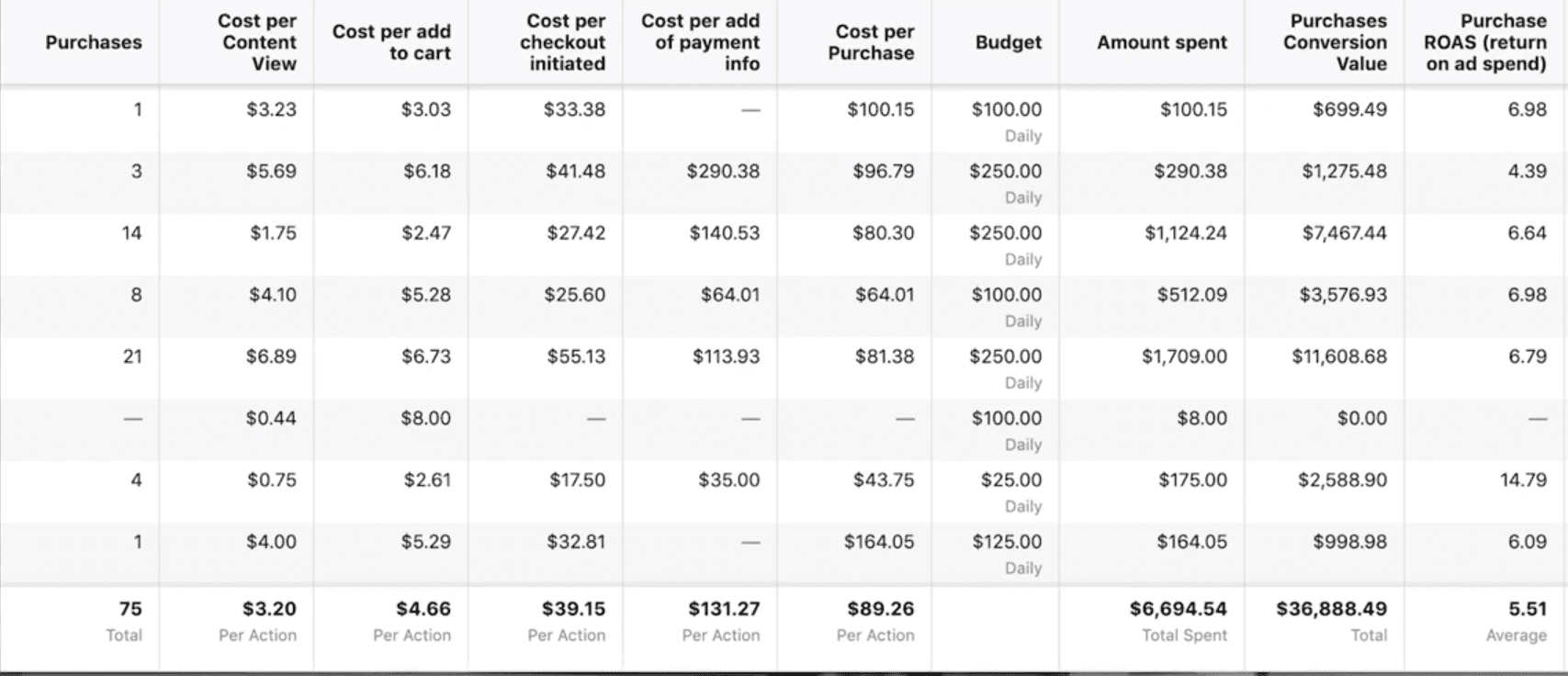Viewport: 1568px width, 676px height.
Task: Select the $11,608.68 conversion value cell
Action: pyautogui.click(x=1339, y=356)
